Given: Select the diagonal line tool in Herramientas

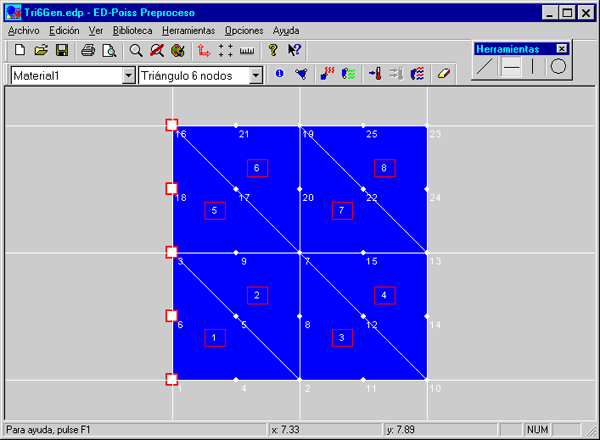Looking at the screenshot, I should click(484, 67).
